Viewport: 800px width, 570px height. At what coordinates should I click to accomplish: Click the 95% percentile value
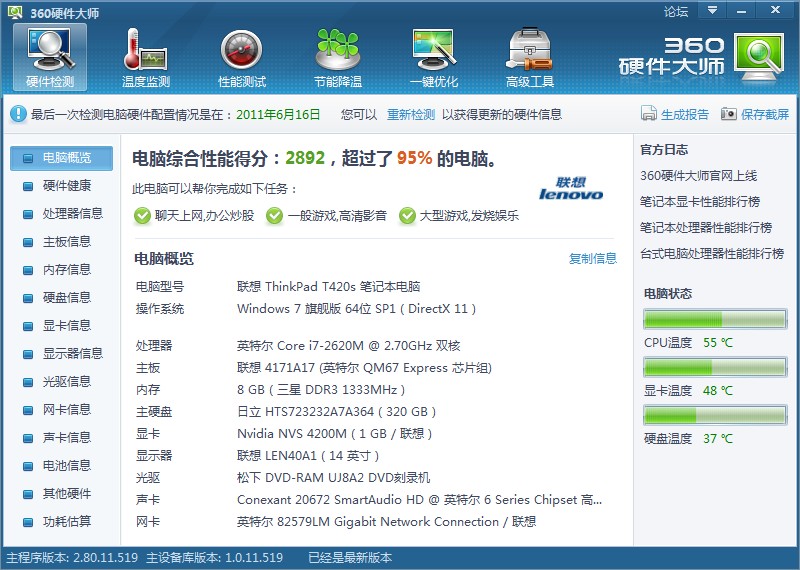[x=414, y=158]
